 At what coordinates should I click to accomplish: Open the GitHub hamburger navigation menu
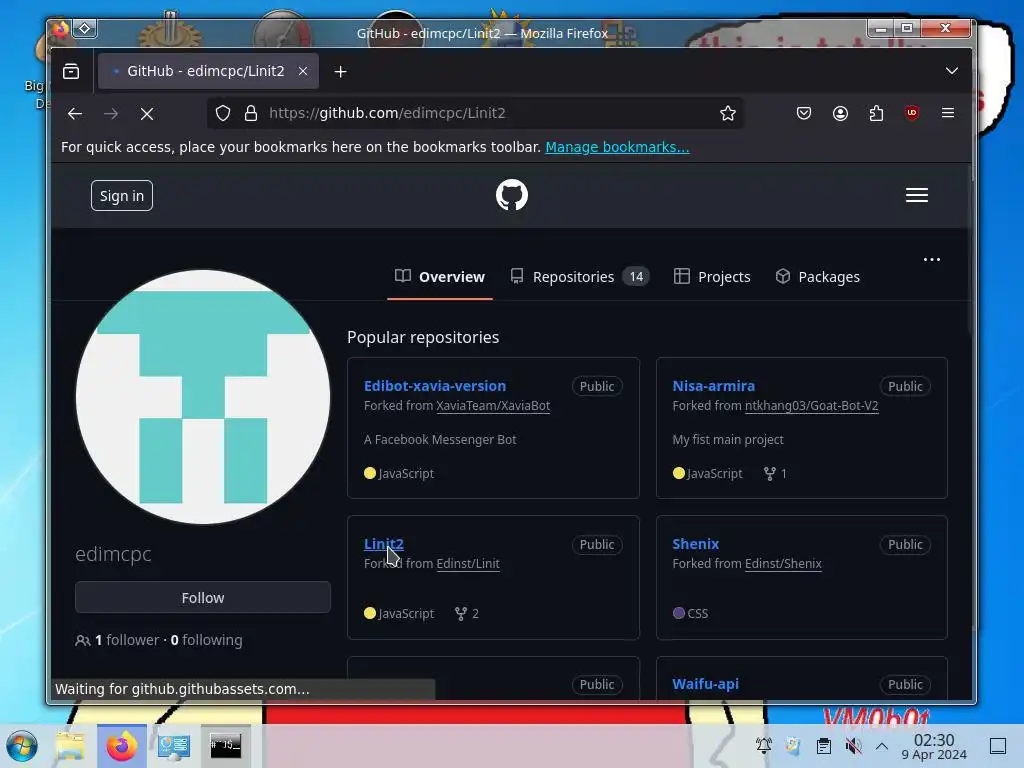[x=917, y=195]
